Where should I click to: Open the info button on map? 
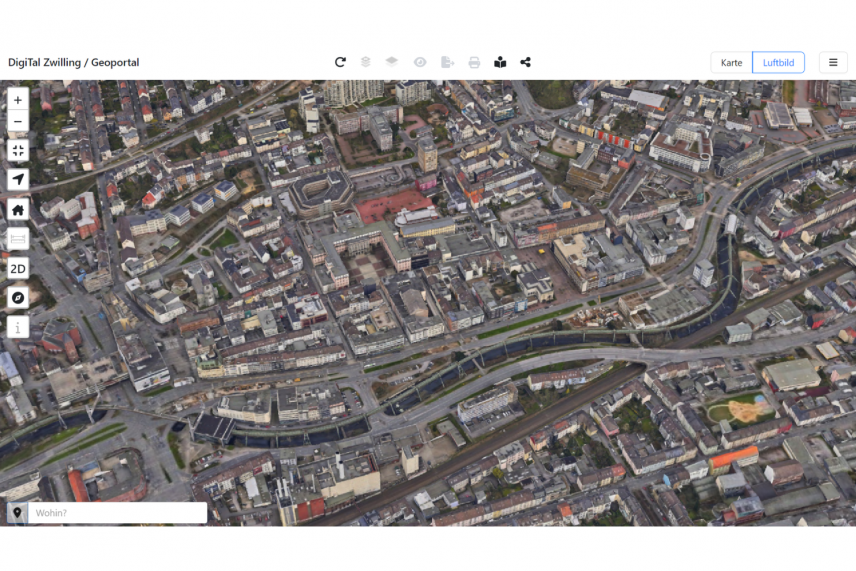[18, 327]
